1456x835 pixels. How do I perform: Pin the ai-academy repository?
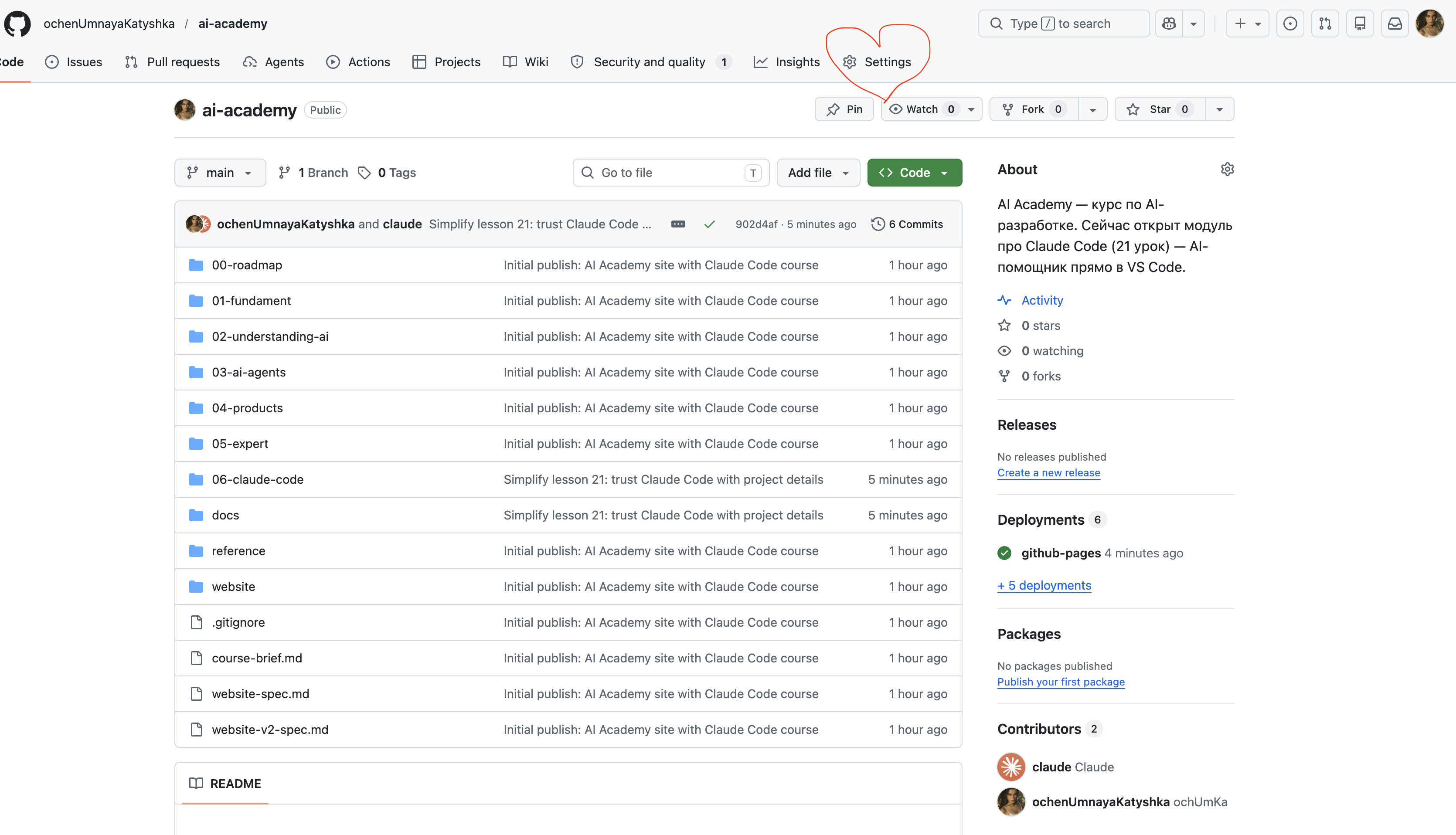(844, 109)
